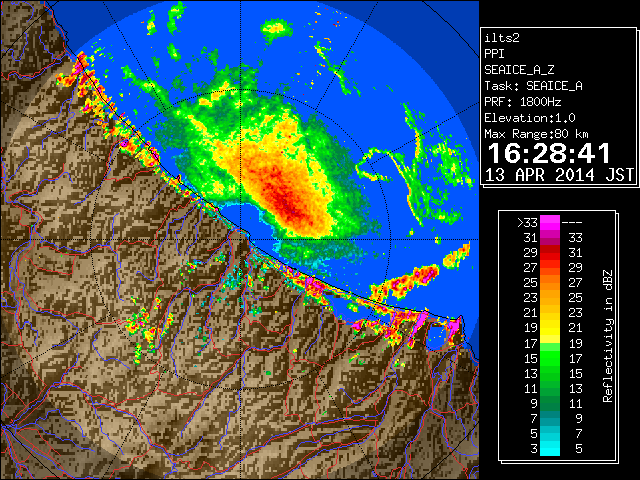Click the magenta >33 legend swatch
Screen dimensions: 640x480
click(x=550, y=222)
